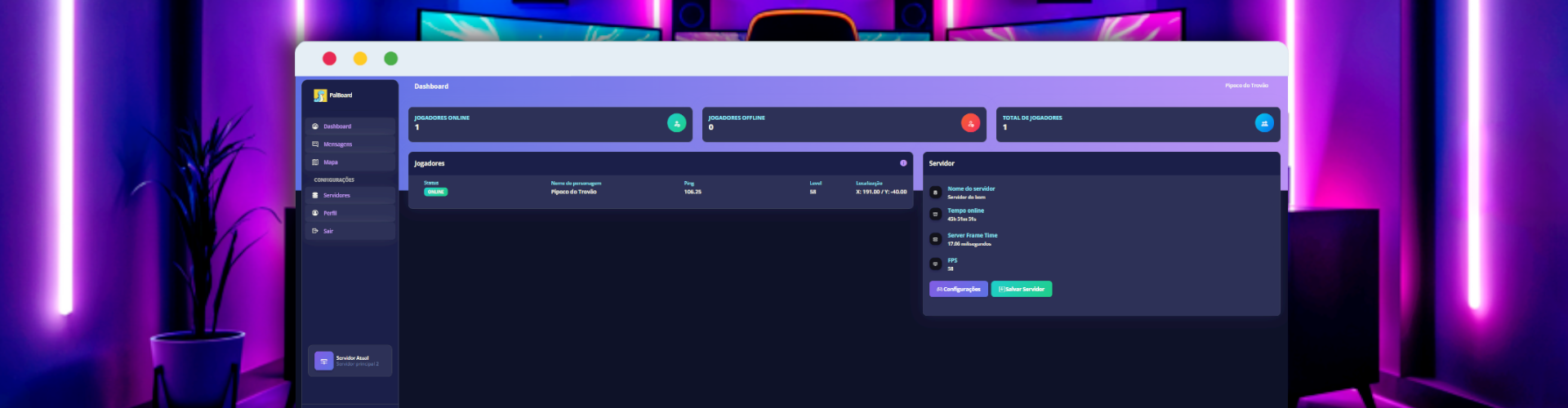Click the Tempo online icon

coord(936,215)
